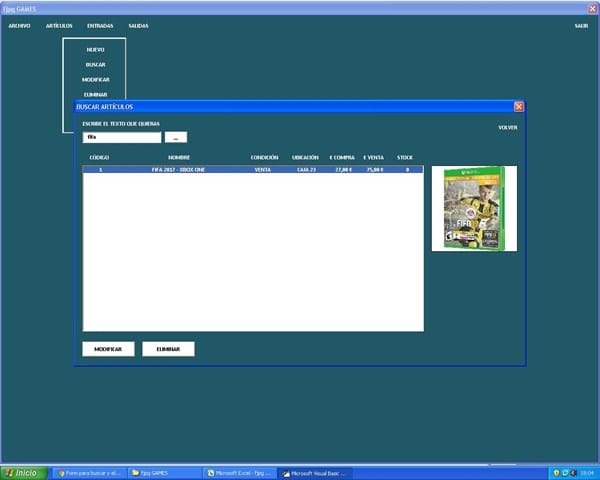This screenshot has width=600, height=480.
Task: Choose NUEVO from the Articulos submenu
Action: pyautogui.click(x=95, y=49)
